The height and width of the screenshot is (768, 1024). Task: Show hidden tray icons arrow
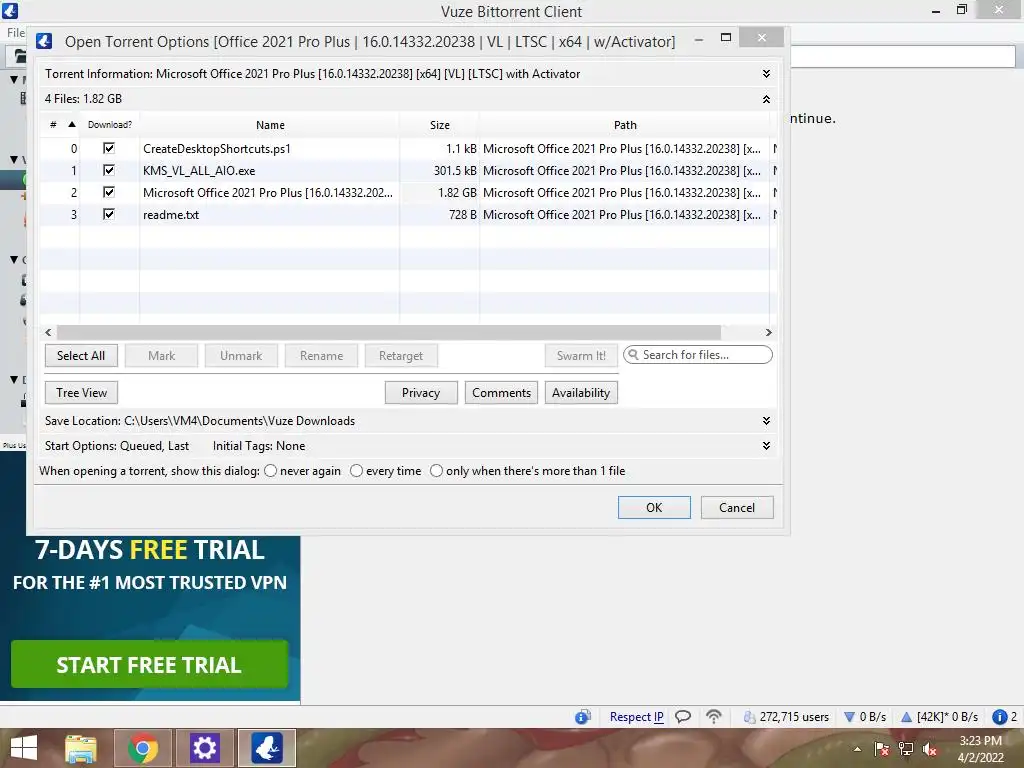point(857,749)
